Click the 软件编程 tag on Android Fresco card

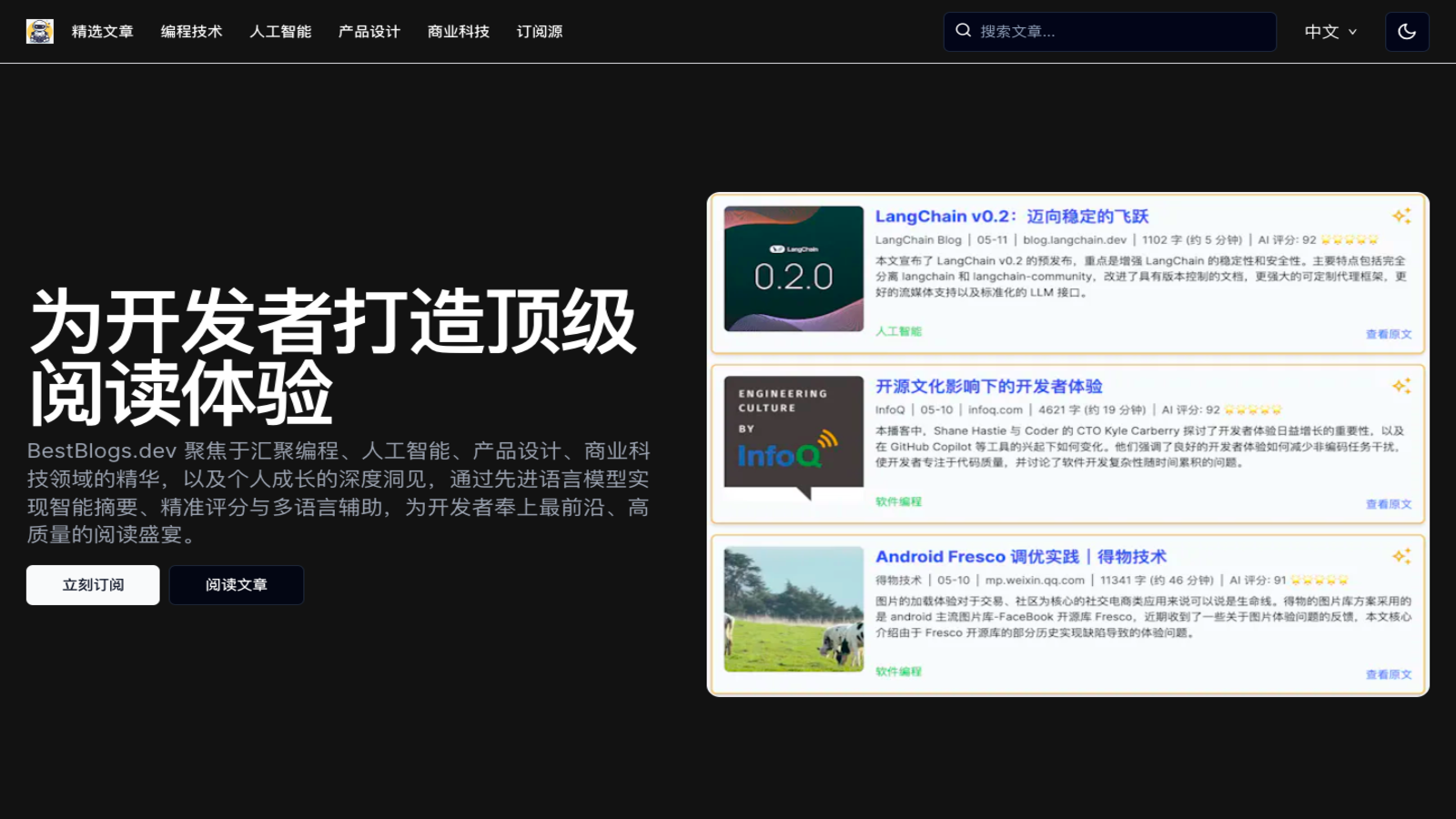click(898, 672)
